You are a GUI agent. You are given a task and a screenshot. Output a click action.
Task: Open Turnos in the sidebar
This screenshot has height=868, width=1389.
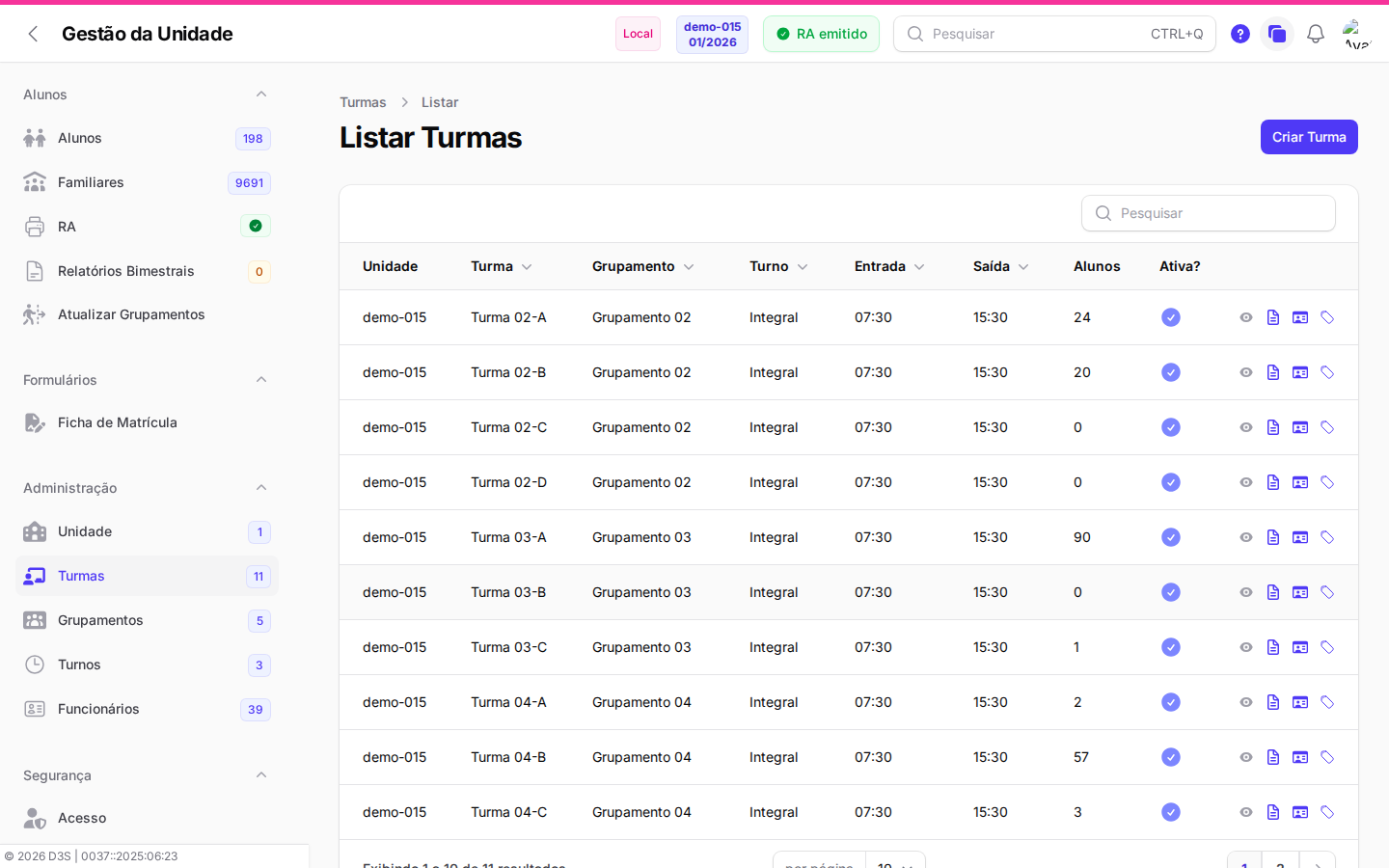[147, 665]
